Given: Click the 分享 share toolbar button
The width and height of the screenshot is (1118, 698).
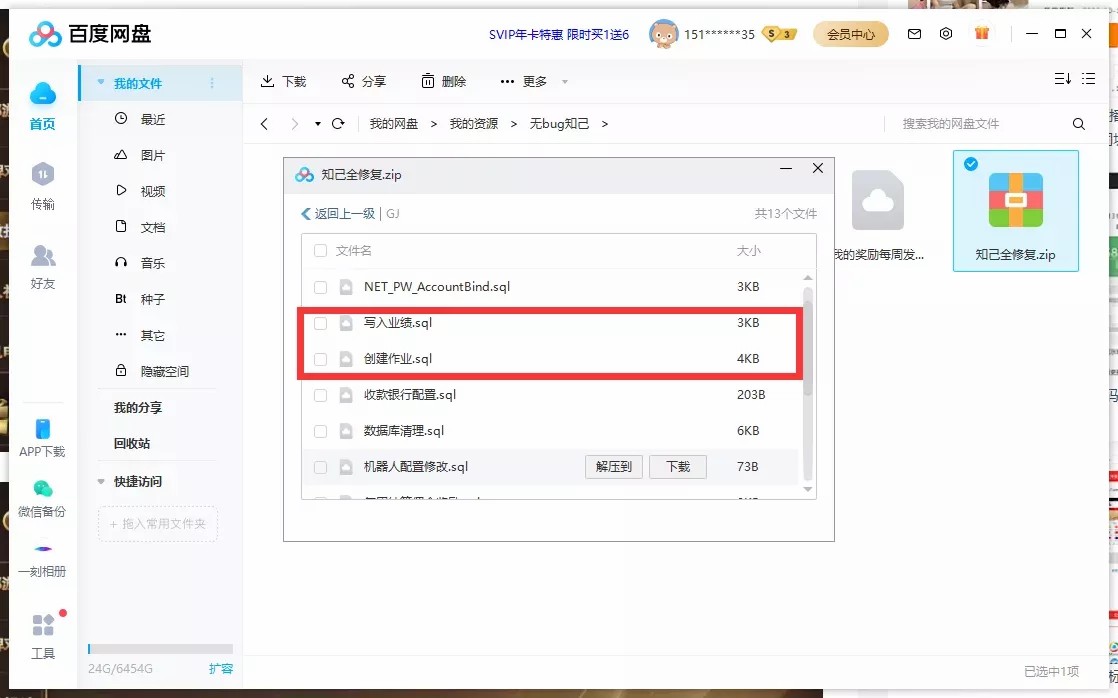Looking at the screenshot, I should point(364,81).
